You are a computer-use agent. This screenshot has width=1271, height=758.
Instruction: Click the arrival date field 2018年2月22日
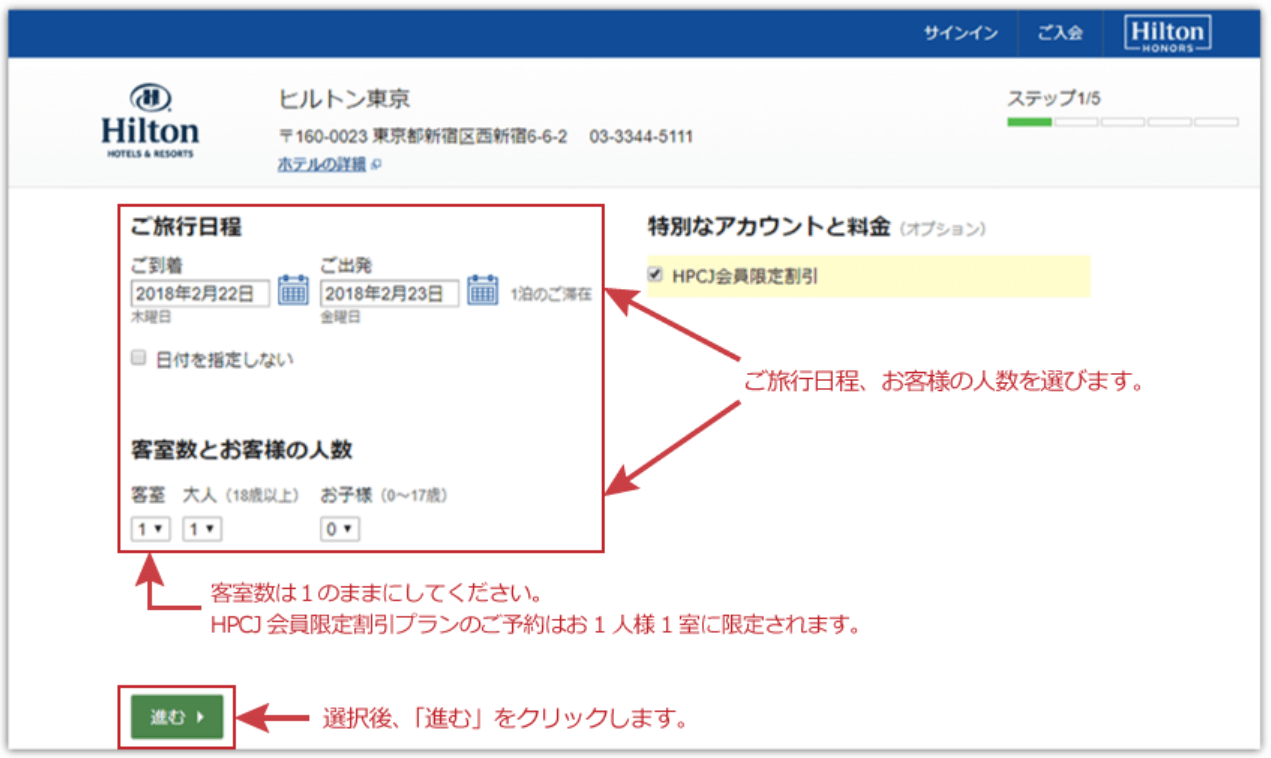click(x=200, y=293)
